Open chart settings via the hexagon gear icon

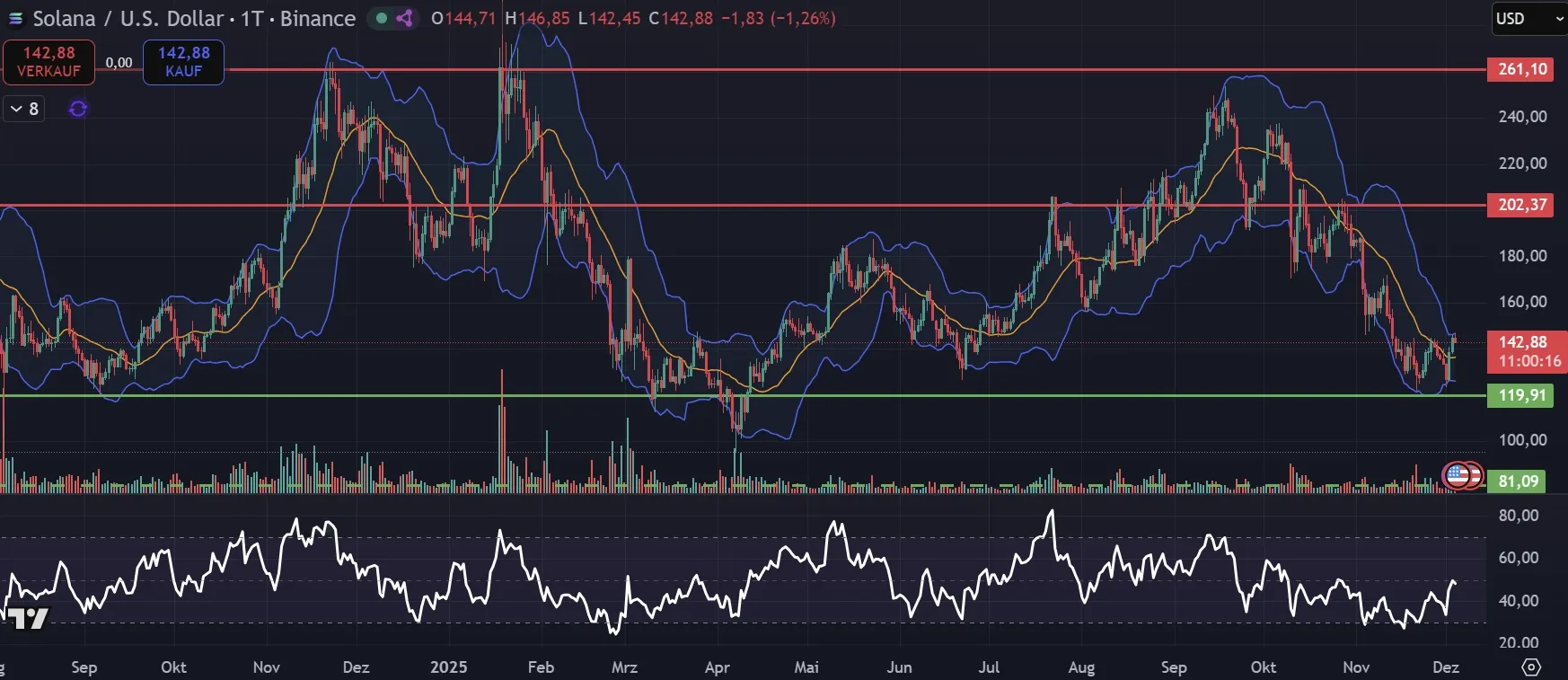pyautogui.click(x=1531, y=667)
